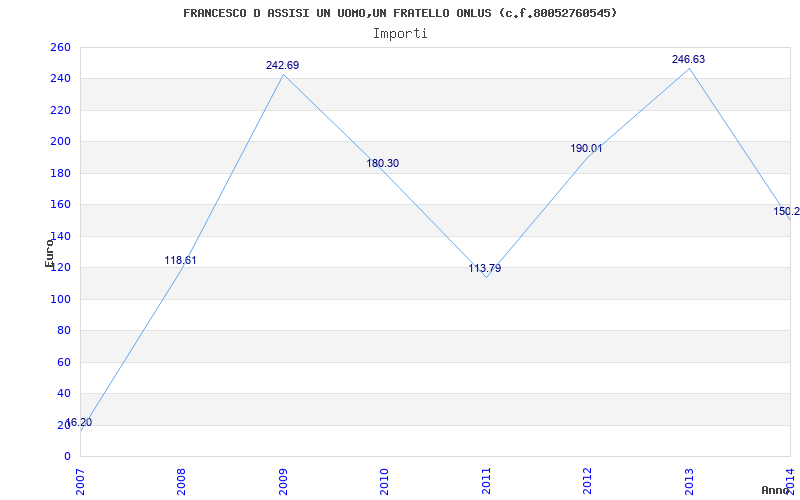Click the 80 value on Euro axis
The height and width of the screenshot is (500, 800).
pyautogui.click(x=63, y=331)
